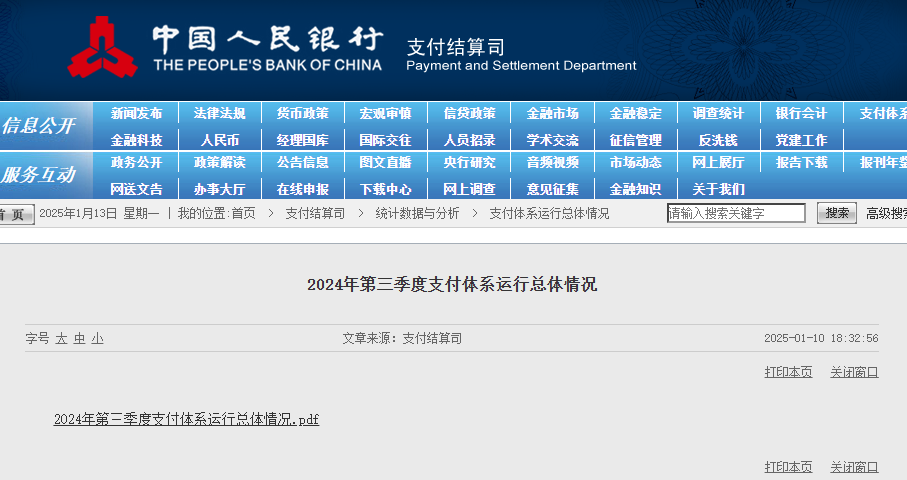907x480 pixels.
Task: Select 经理国库 menu item
Action: [x=303, y=140]
